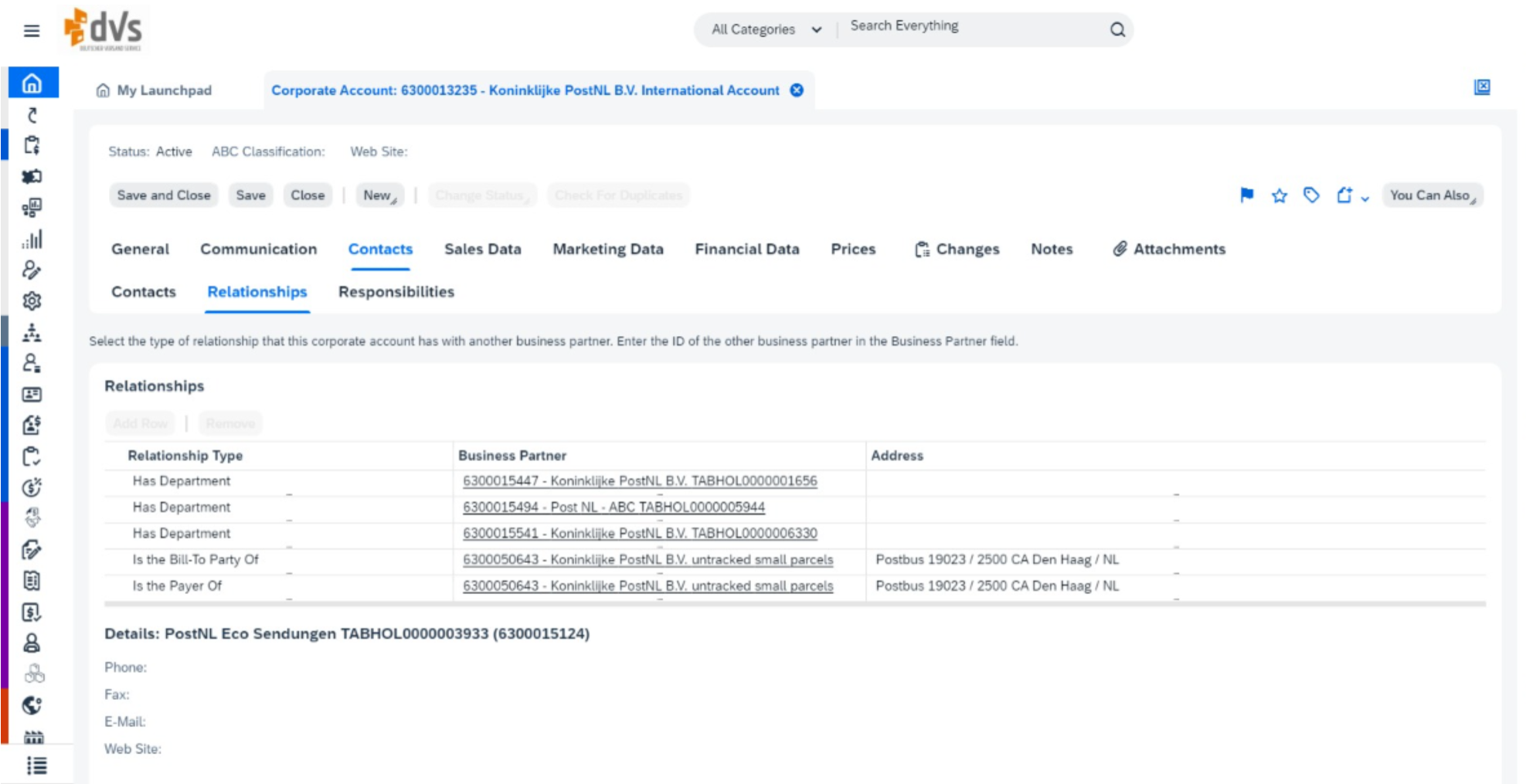This screenshot has height=784, width=1526.
Task: Click the bulleted list icon at sidebar bottom
Action: [36, 765]
